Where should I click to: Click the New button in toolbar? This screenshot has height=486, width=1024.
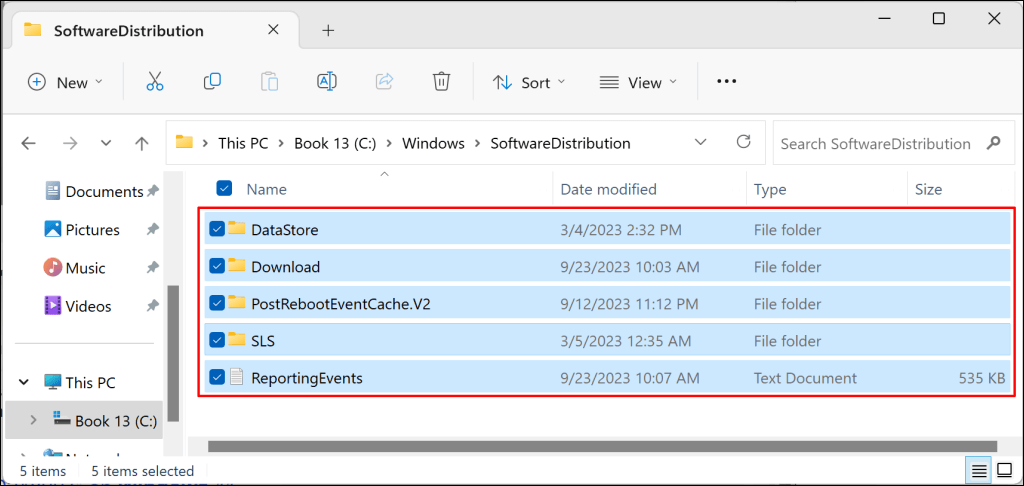tap(65, 82)
